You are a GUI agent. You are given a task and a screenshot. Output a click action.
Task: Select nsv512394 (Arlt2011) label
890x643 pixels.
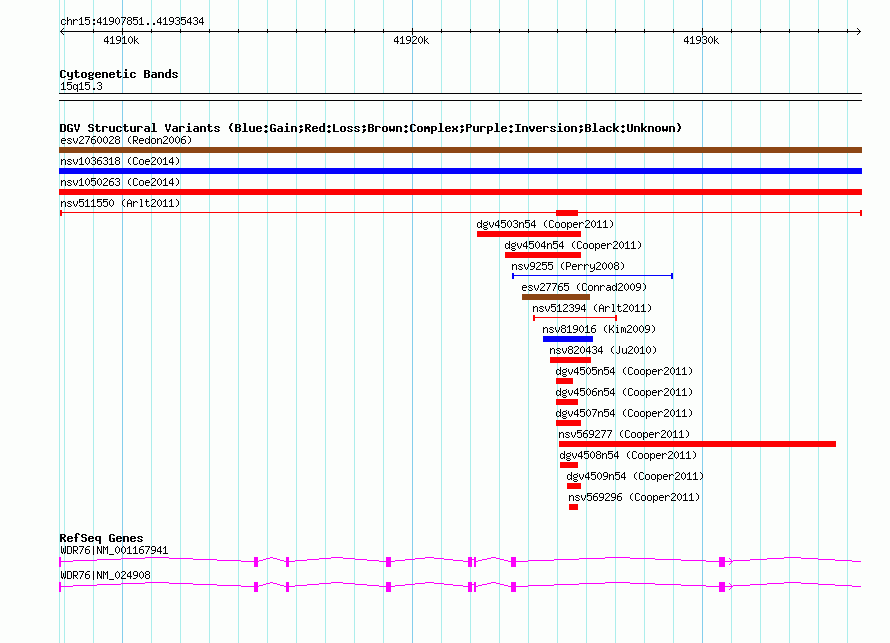(592, 308)
